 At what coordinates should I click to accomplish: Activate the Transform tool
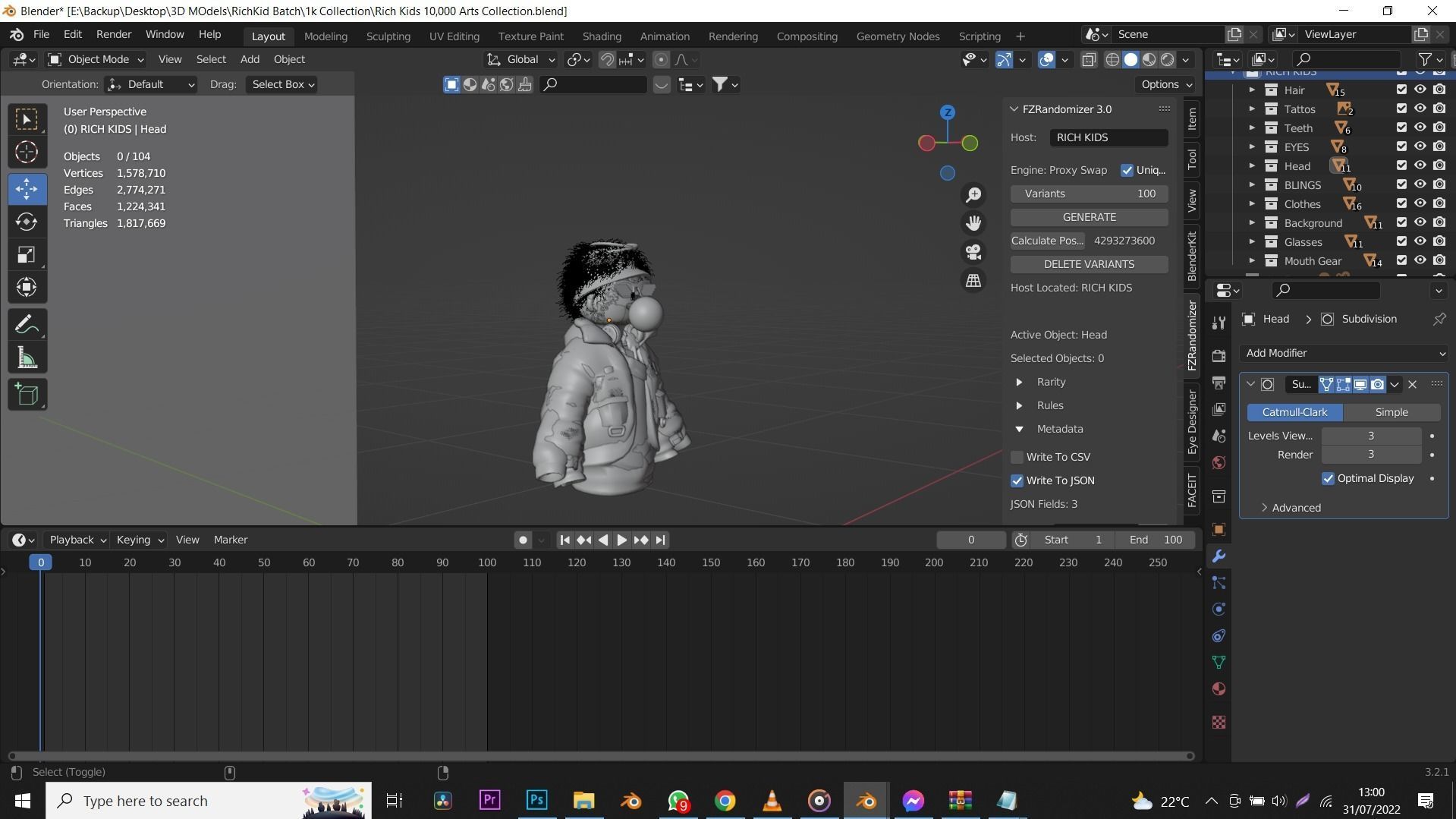point(27,287)
